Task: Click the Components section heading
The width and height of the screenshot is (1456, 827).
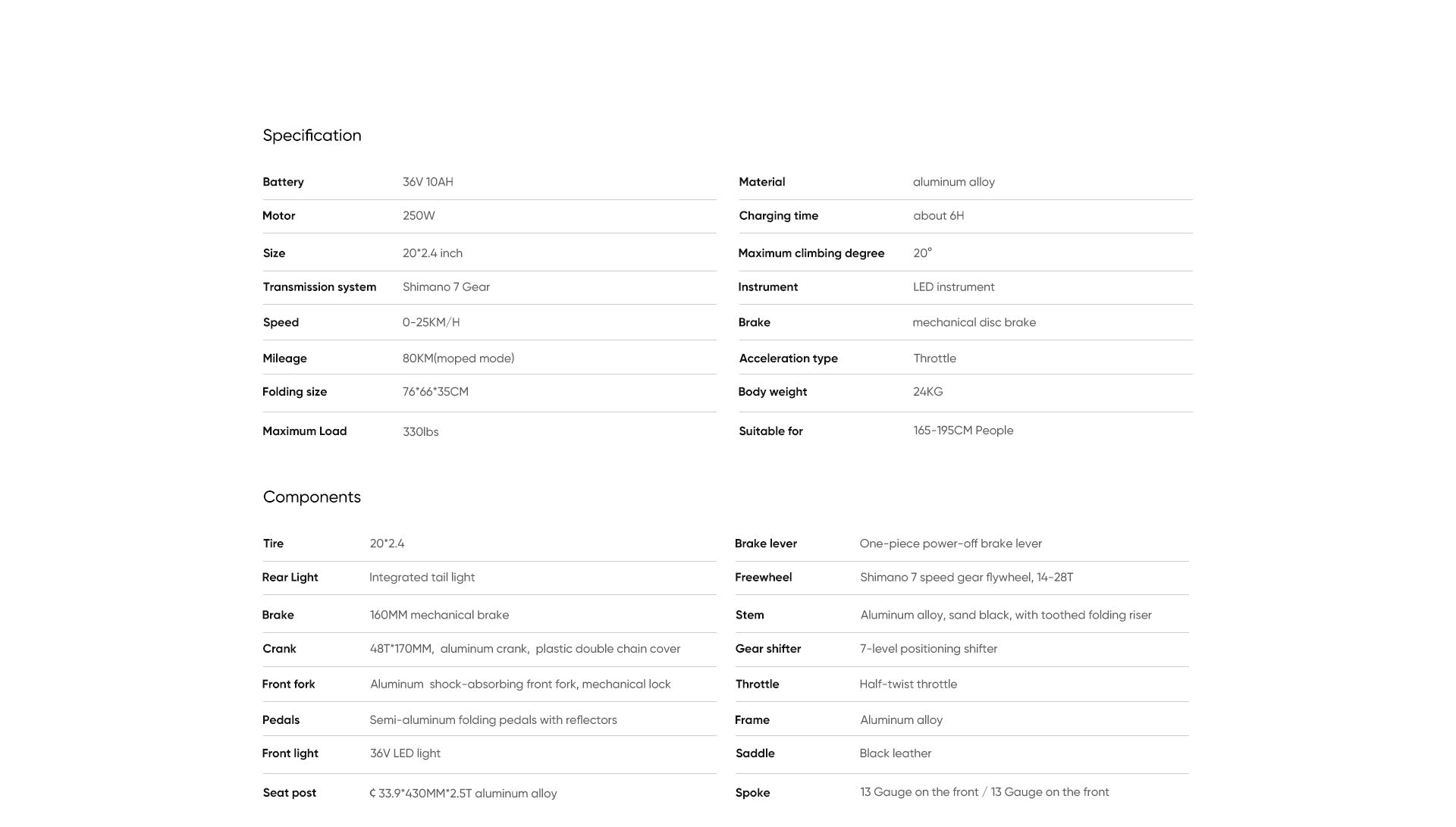Action: pyautogui.click(x=312, y=497)
